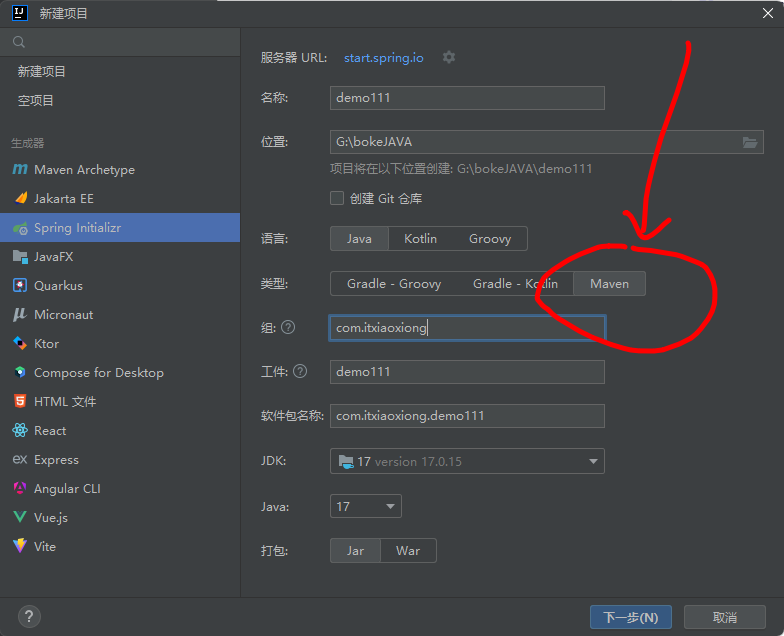Select Empty Project in the left list

[120, 100]
